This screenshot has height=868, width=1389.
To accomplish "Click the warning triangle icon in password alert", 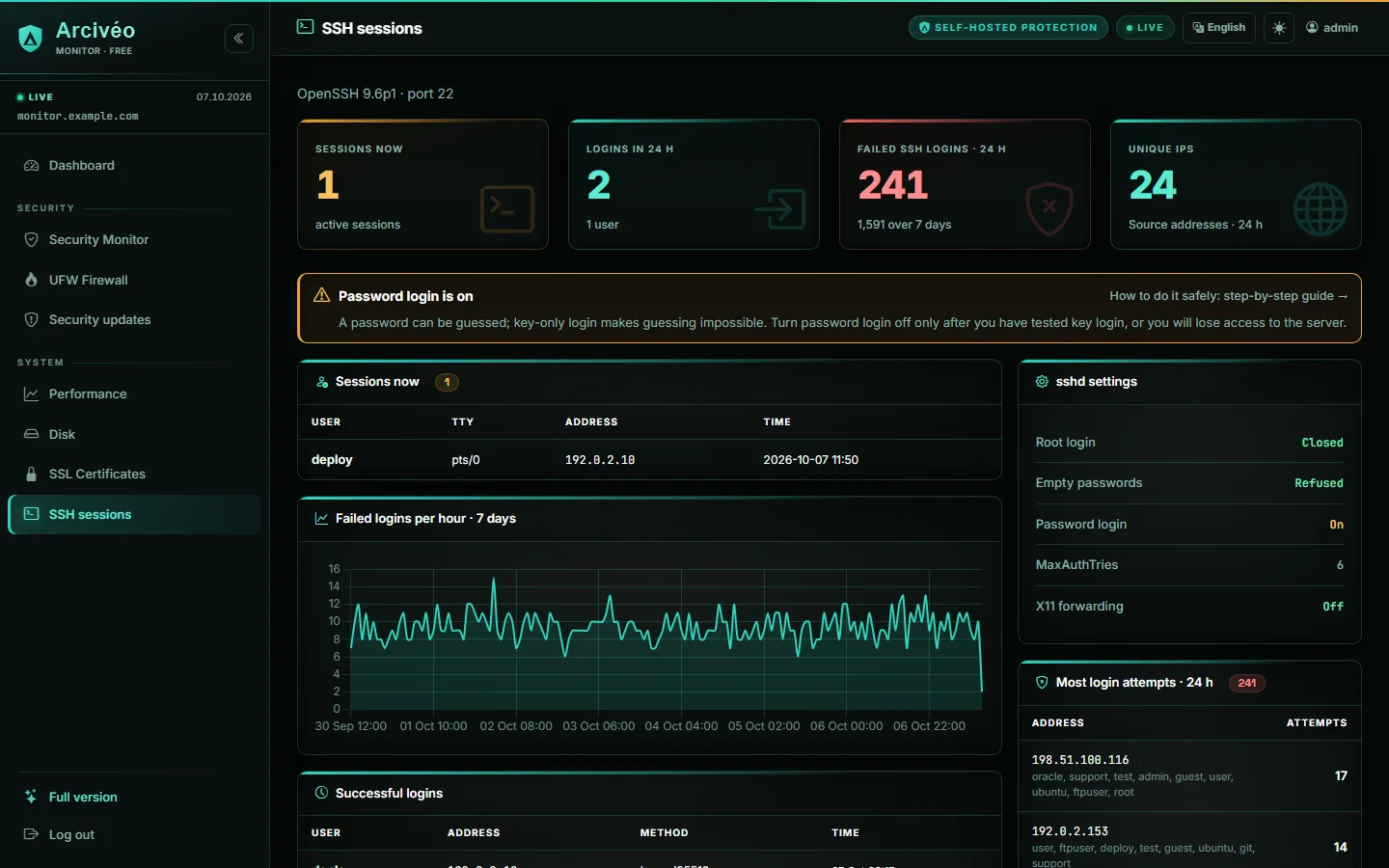I will tap(322, 295).
